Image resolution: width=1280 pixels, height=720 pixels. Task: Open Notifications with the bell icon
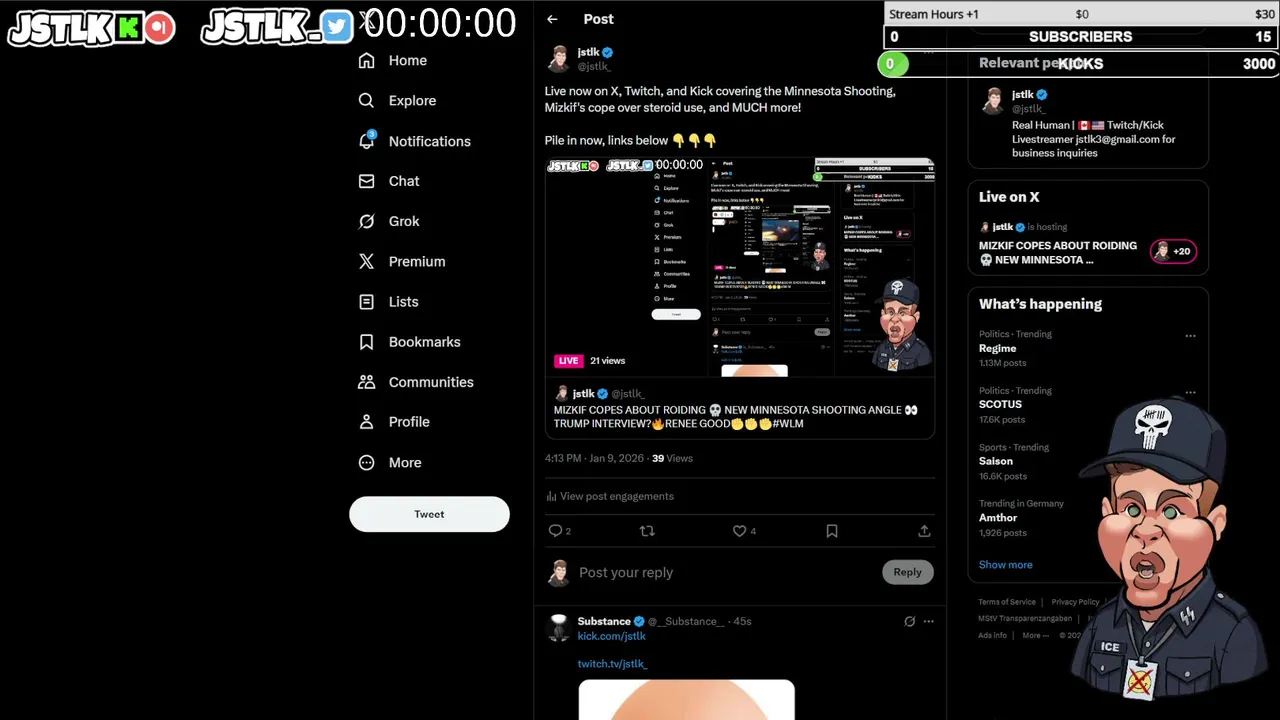click(x=414, y=141)
